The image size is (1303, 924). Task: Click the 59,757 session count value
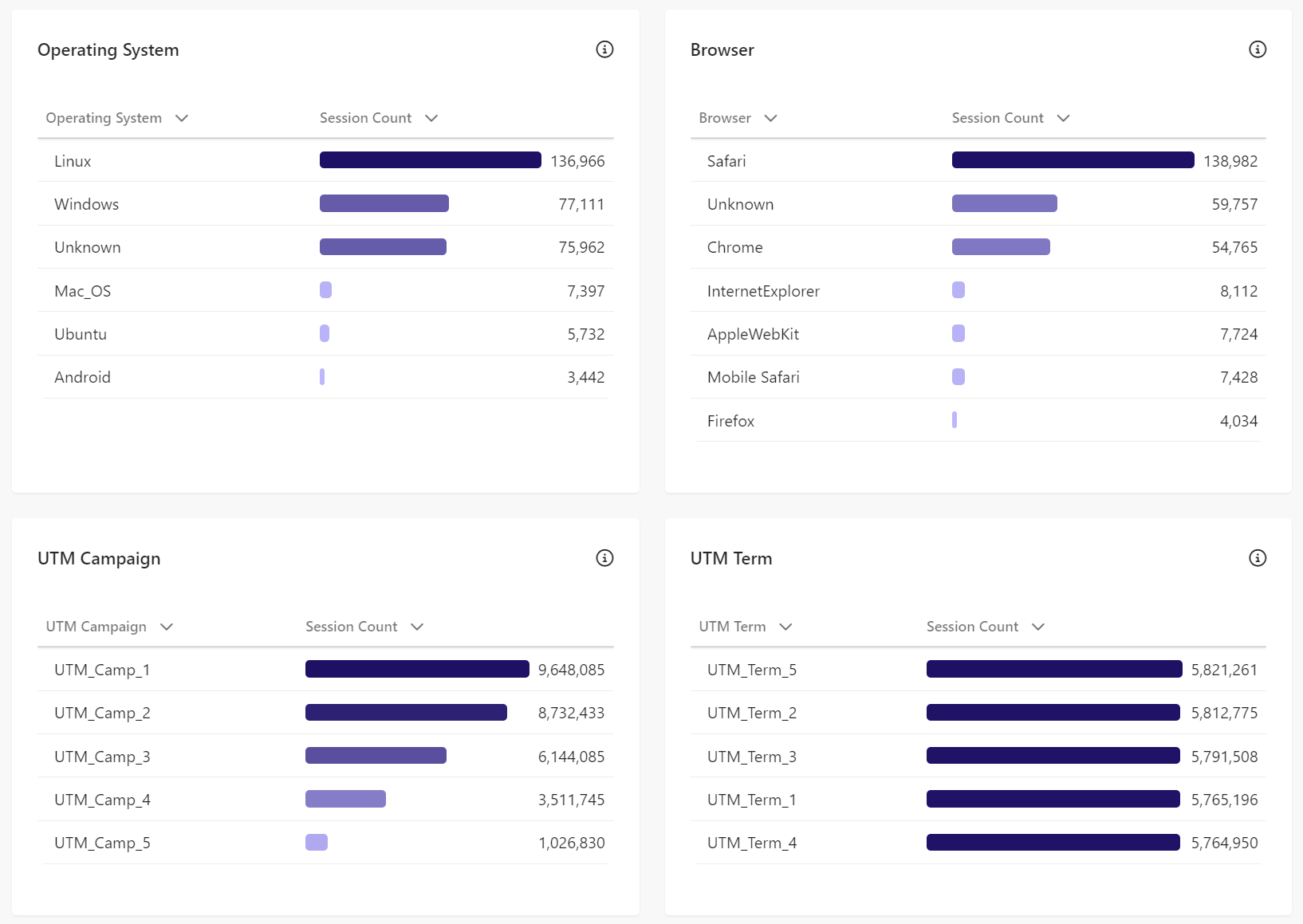(1234, 204)
